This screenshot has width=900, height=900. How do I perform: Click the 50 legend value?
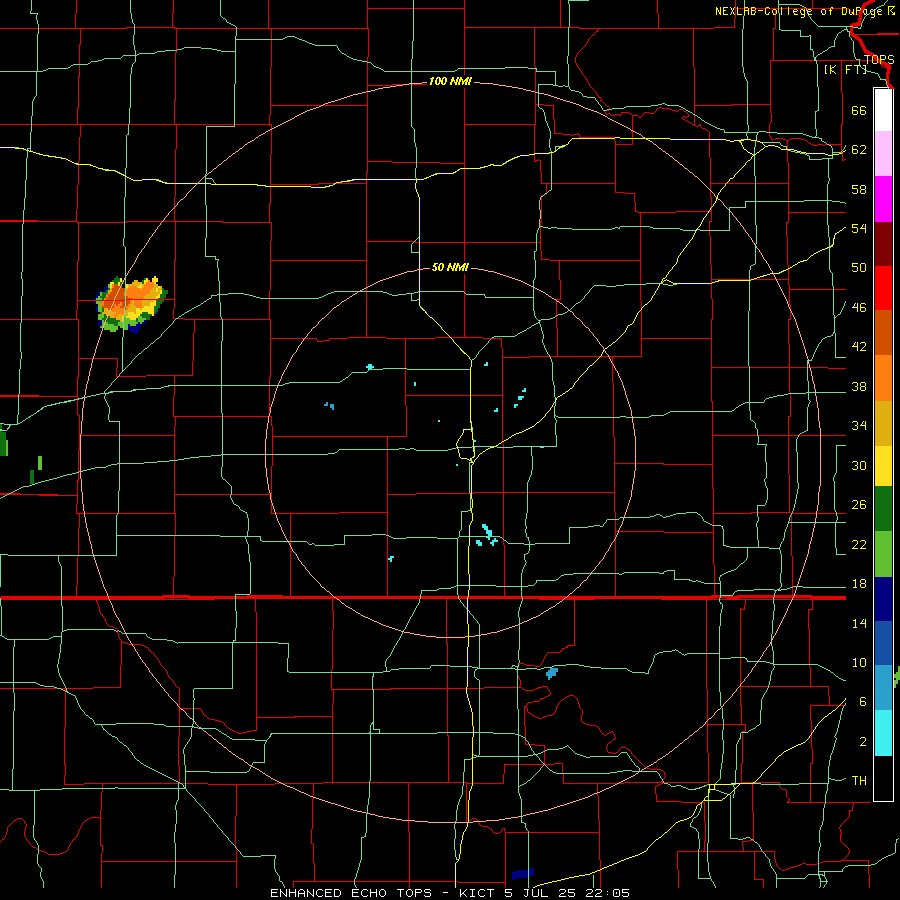point(859,268)
